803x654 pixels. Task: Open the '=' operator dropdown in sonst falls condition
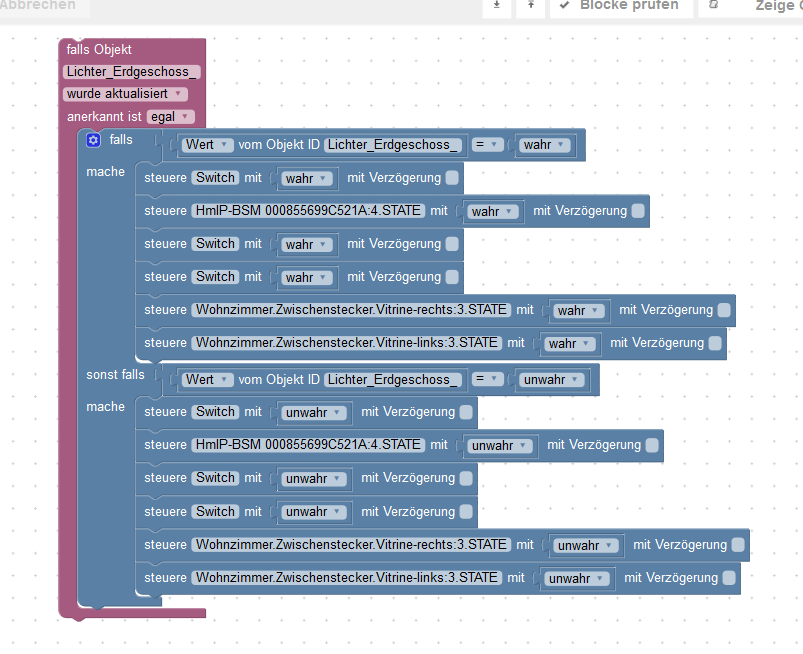click(x=487, y=379)
